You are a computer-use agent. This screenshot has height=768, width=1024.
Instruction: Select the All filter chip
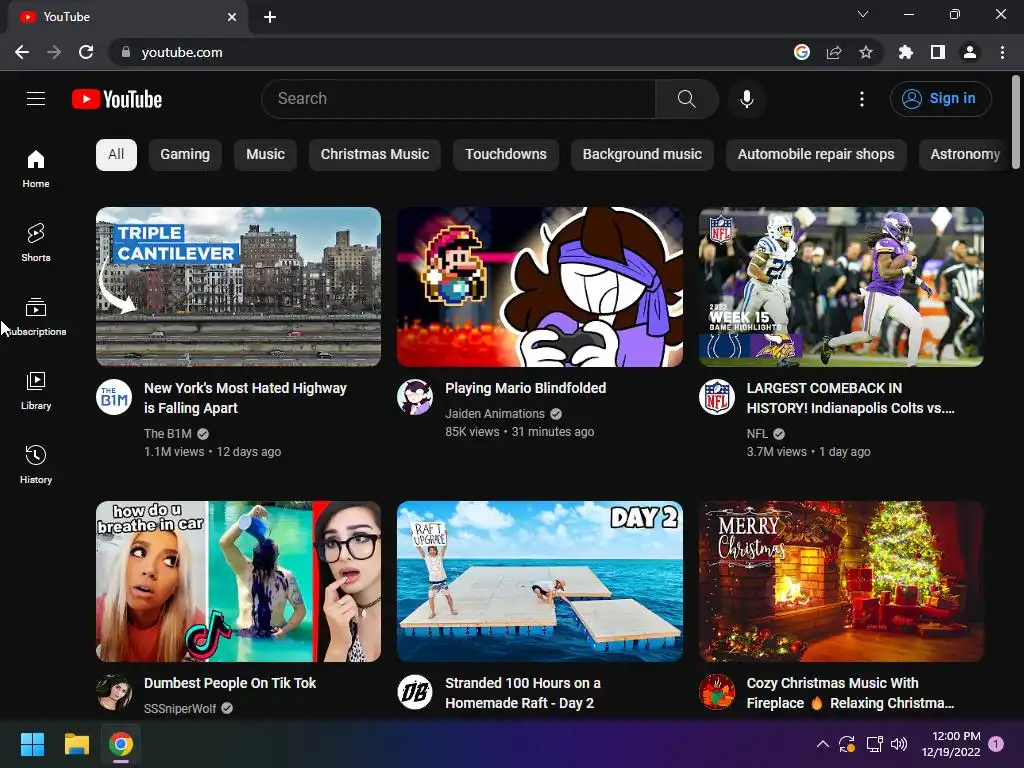[116, 155]
